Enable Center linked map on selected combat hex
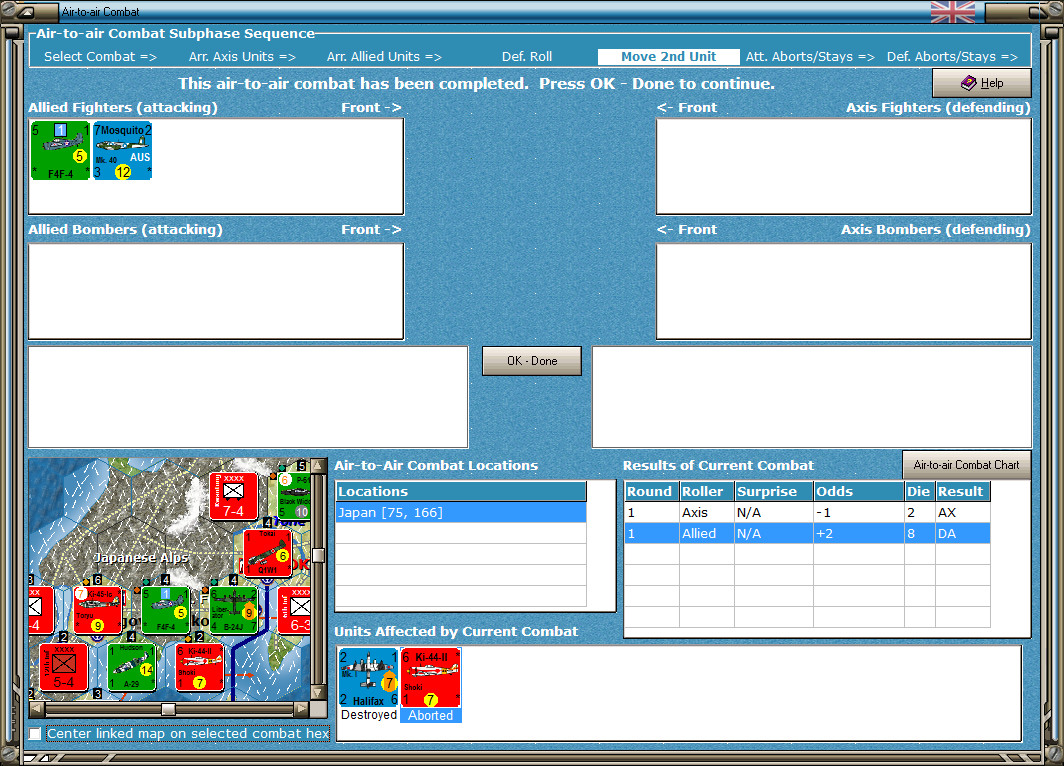Screen dimensions: 1064x766 click(x=35, y=733)
